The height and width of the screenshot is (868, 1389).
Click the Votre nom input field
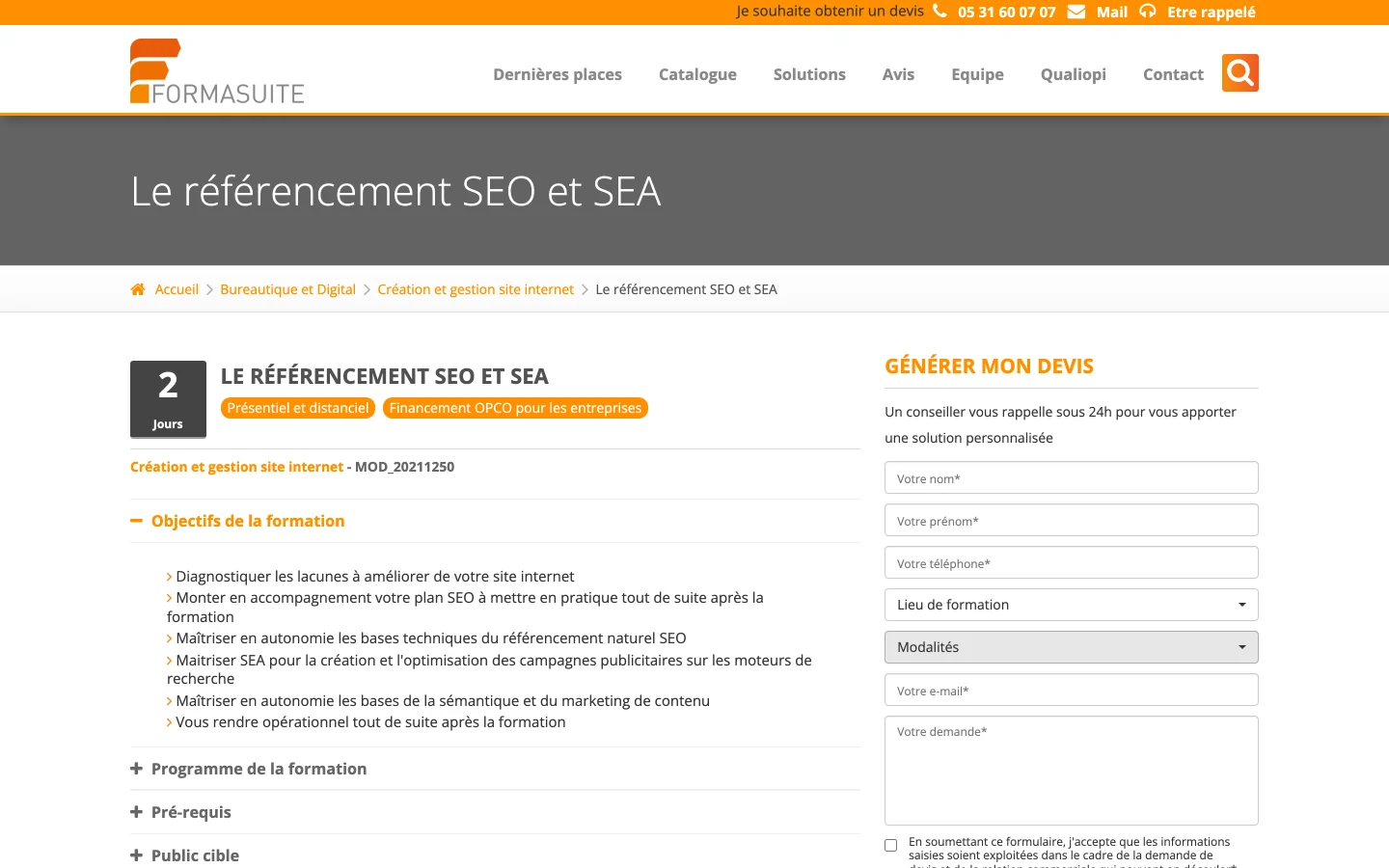[x=1072, y=477]
